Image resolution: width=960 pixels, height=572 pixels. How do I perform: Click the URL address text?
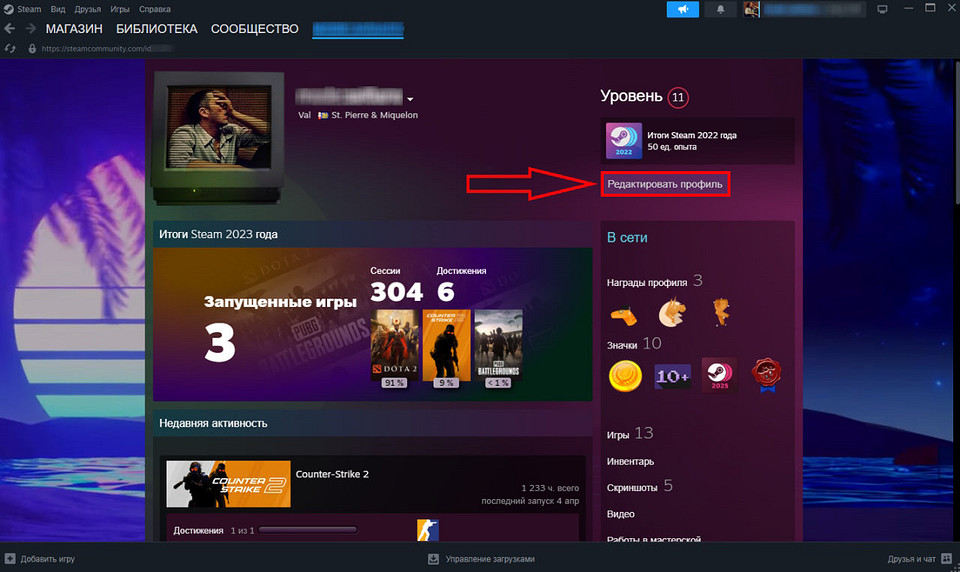(96, 48)
